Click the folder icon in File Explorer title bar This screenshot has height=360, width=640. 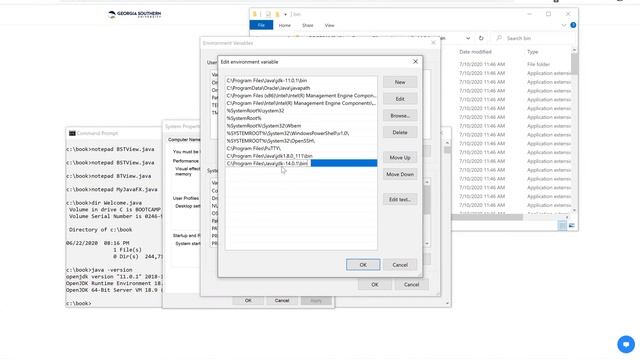click(x=255, y=14)
